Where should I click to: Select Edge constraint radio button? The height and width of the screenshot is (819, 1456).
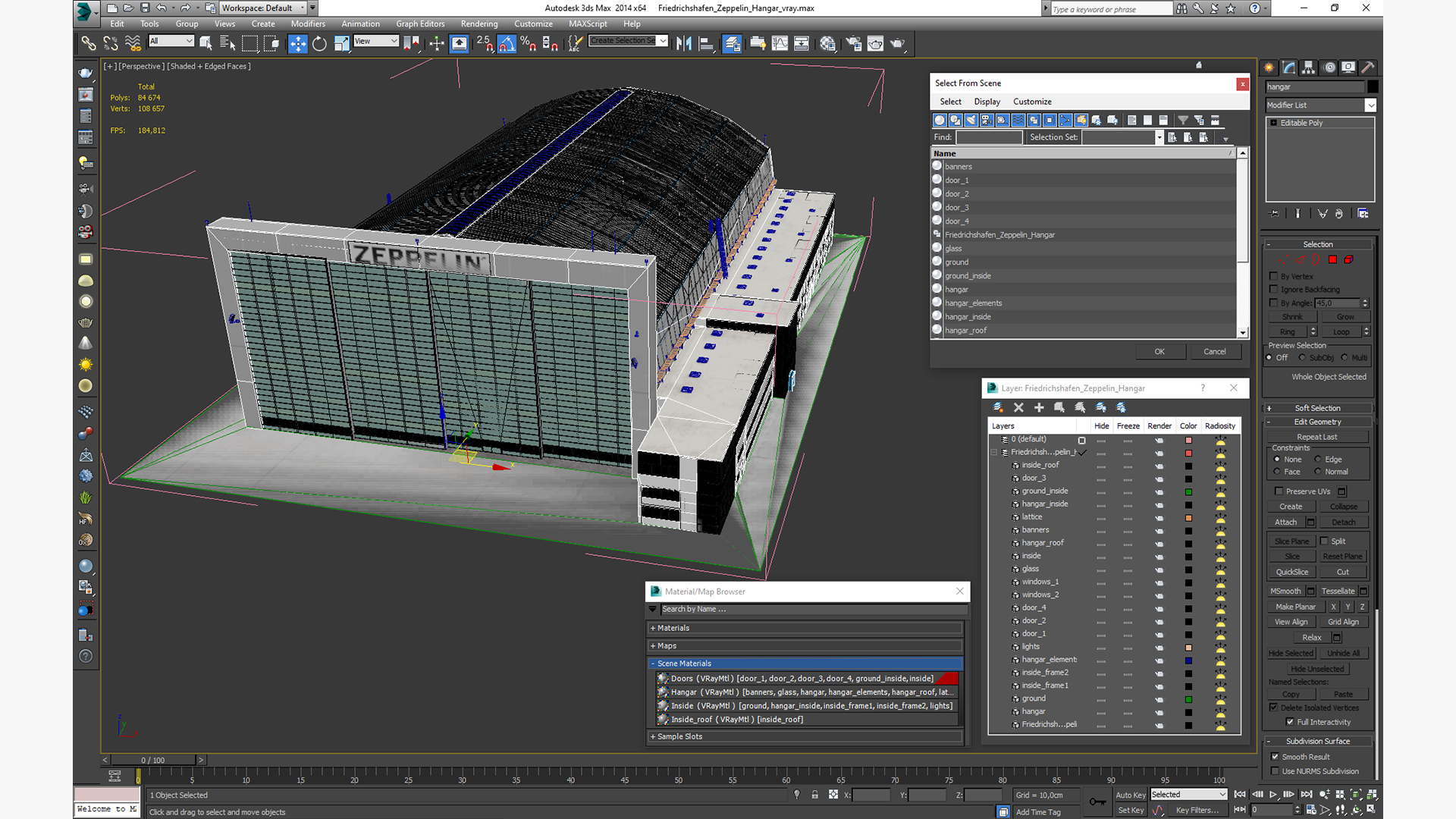[x=1317, y=459]
